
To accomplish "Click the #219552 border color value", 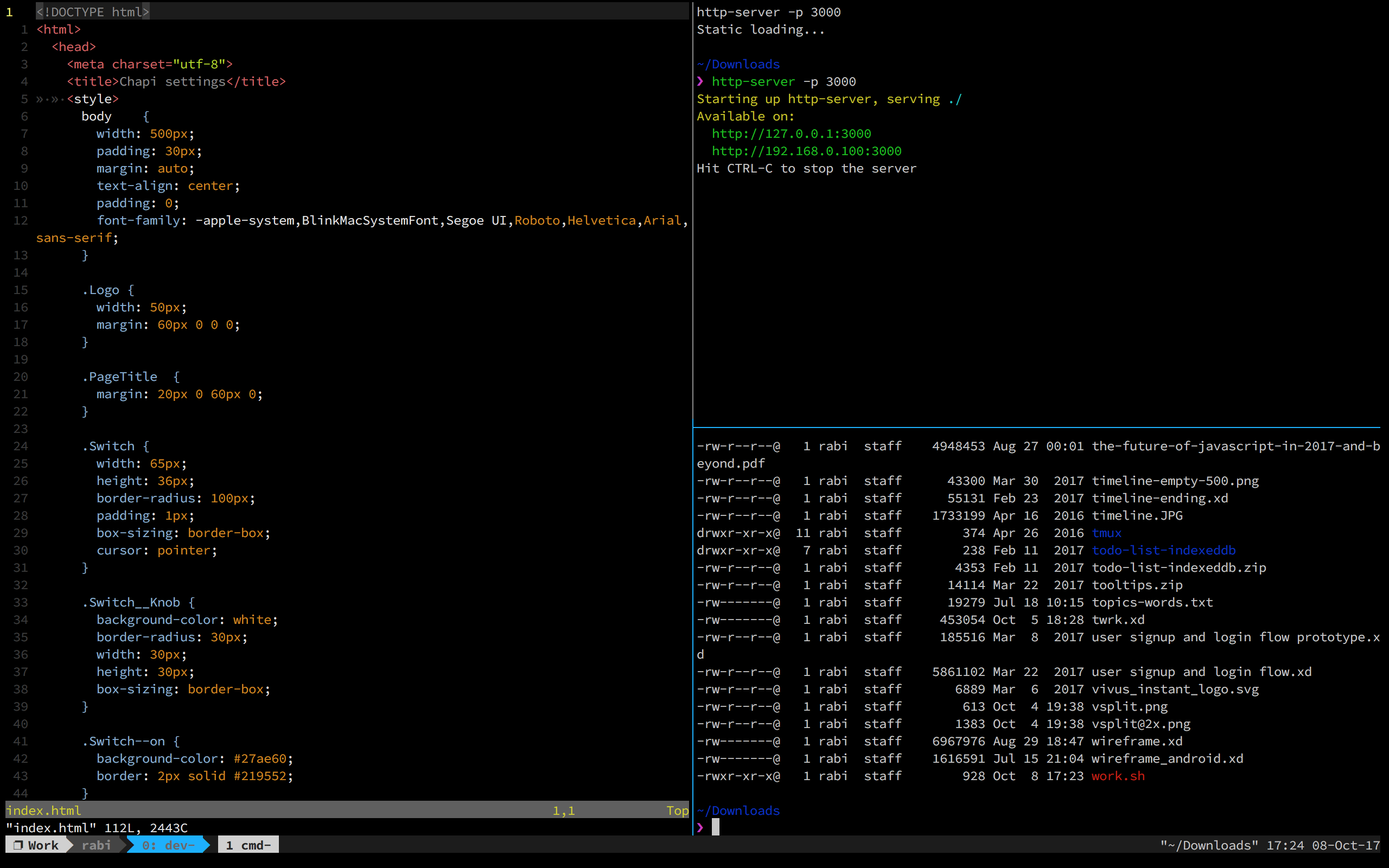I will (259, 776).
